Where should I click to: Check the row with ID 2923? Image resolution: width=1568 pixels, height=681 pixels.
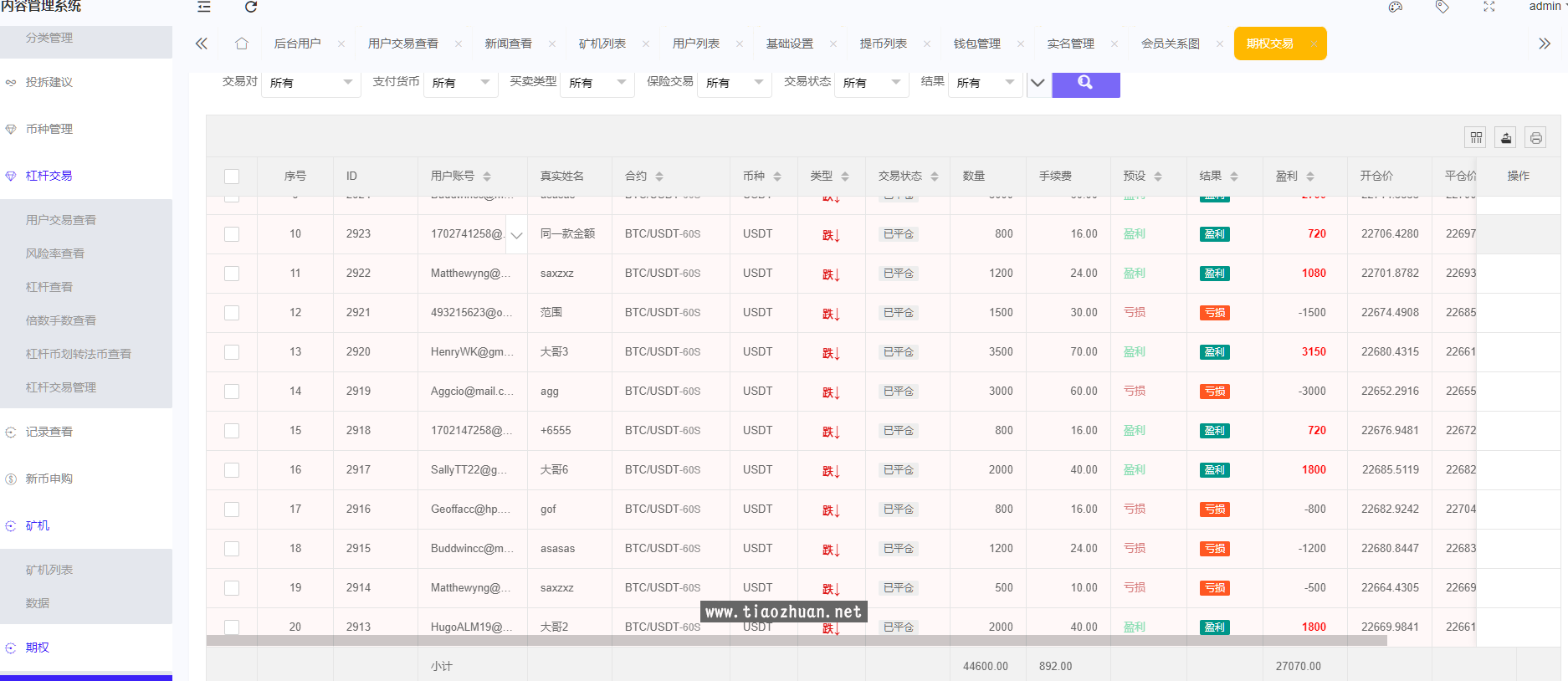point(232,234)
